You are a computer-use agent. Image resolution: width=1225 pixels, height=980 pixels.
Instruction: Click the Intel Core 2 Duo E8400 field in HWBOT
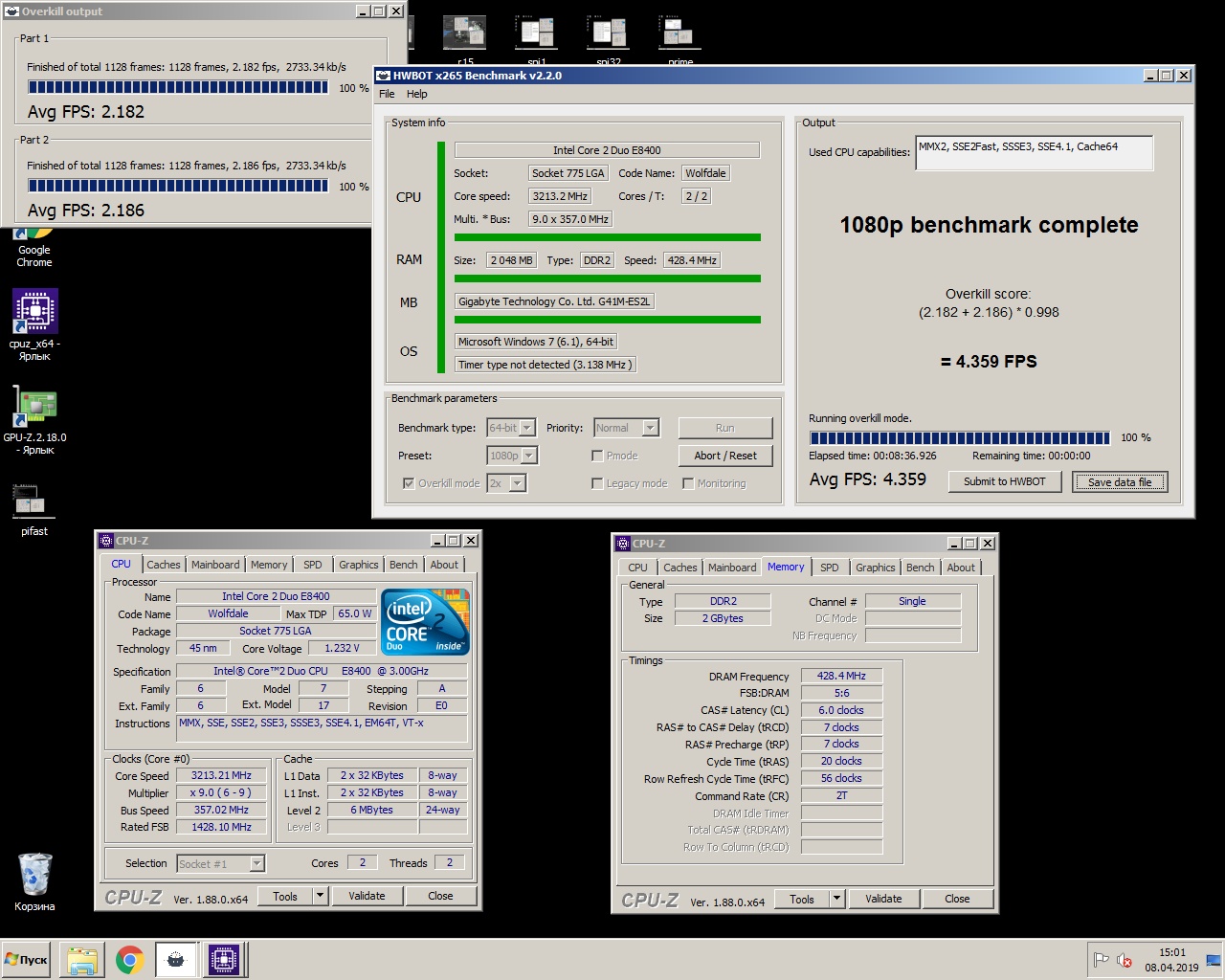(x=607, y=150)
